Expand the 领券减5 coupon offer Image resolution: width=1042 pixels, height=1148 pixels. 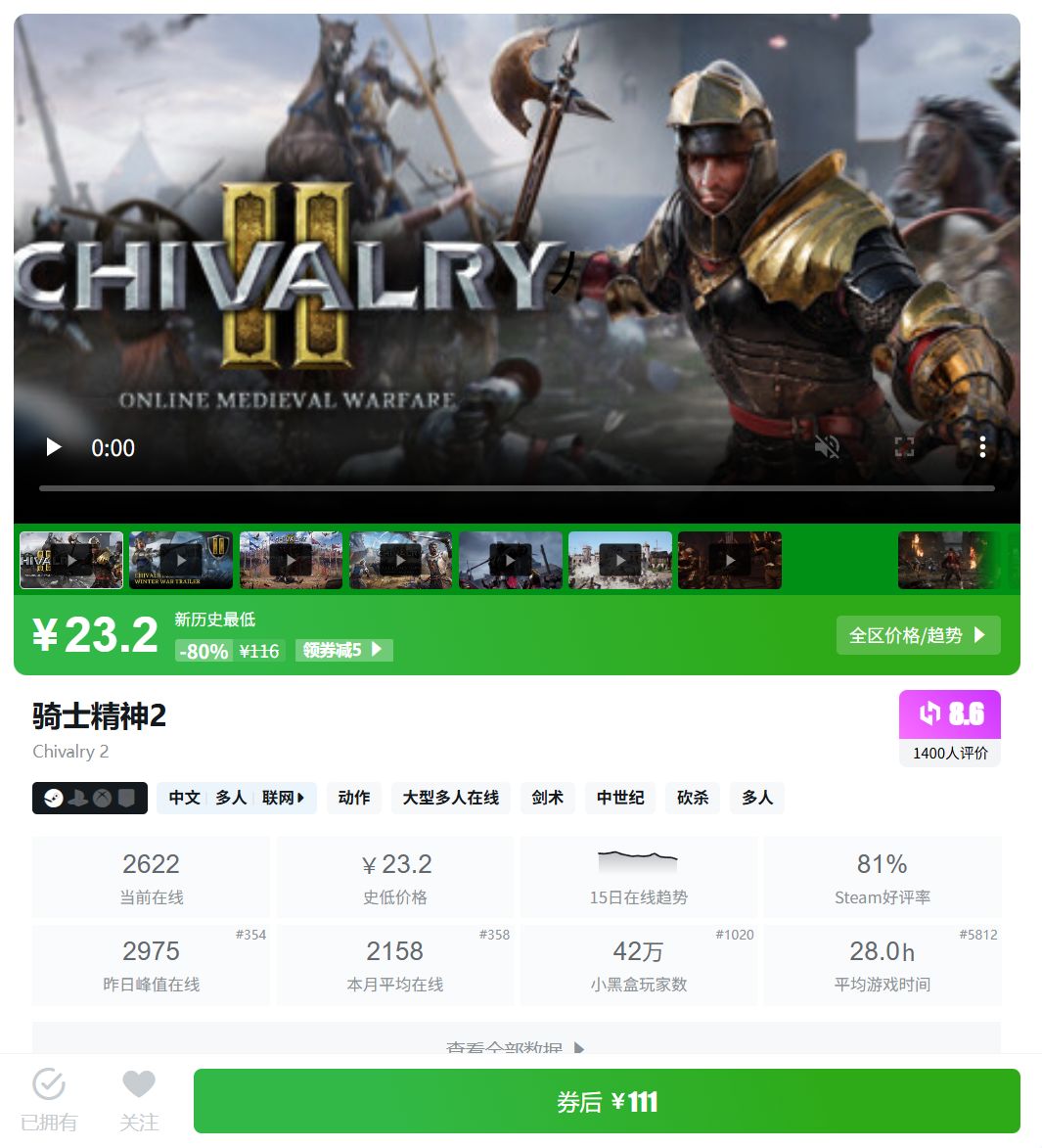(344, 650)
